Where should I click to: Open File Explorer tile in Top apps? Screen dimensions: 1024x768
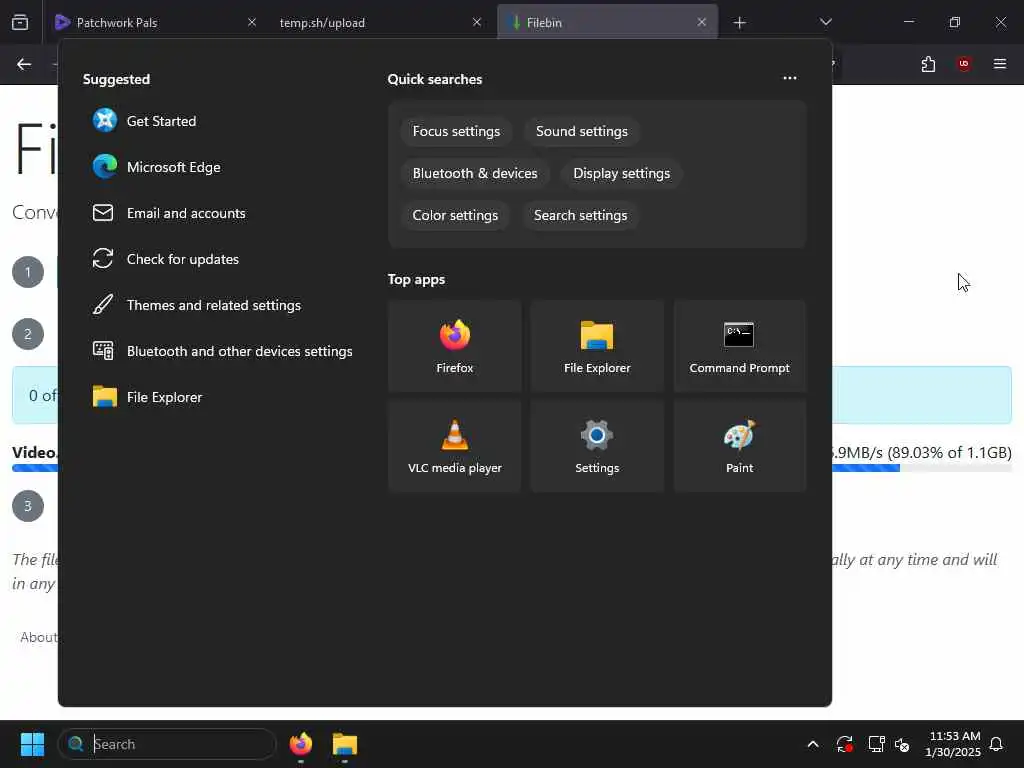point(597,346)
